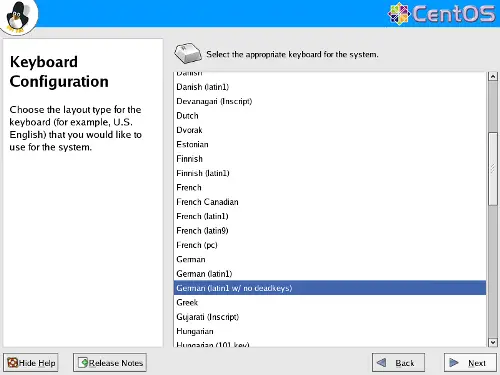Open the Release Notes
Viewport: 500px width, 375px height.
click(110, 362)
